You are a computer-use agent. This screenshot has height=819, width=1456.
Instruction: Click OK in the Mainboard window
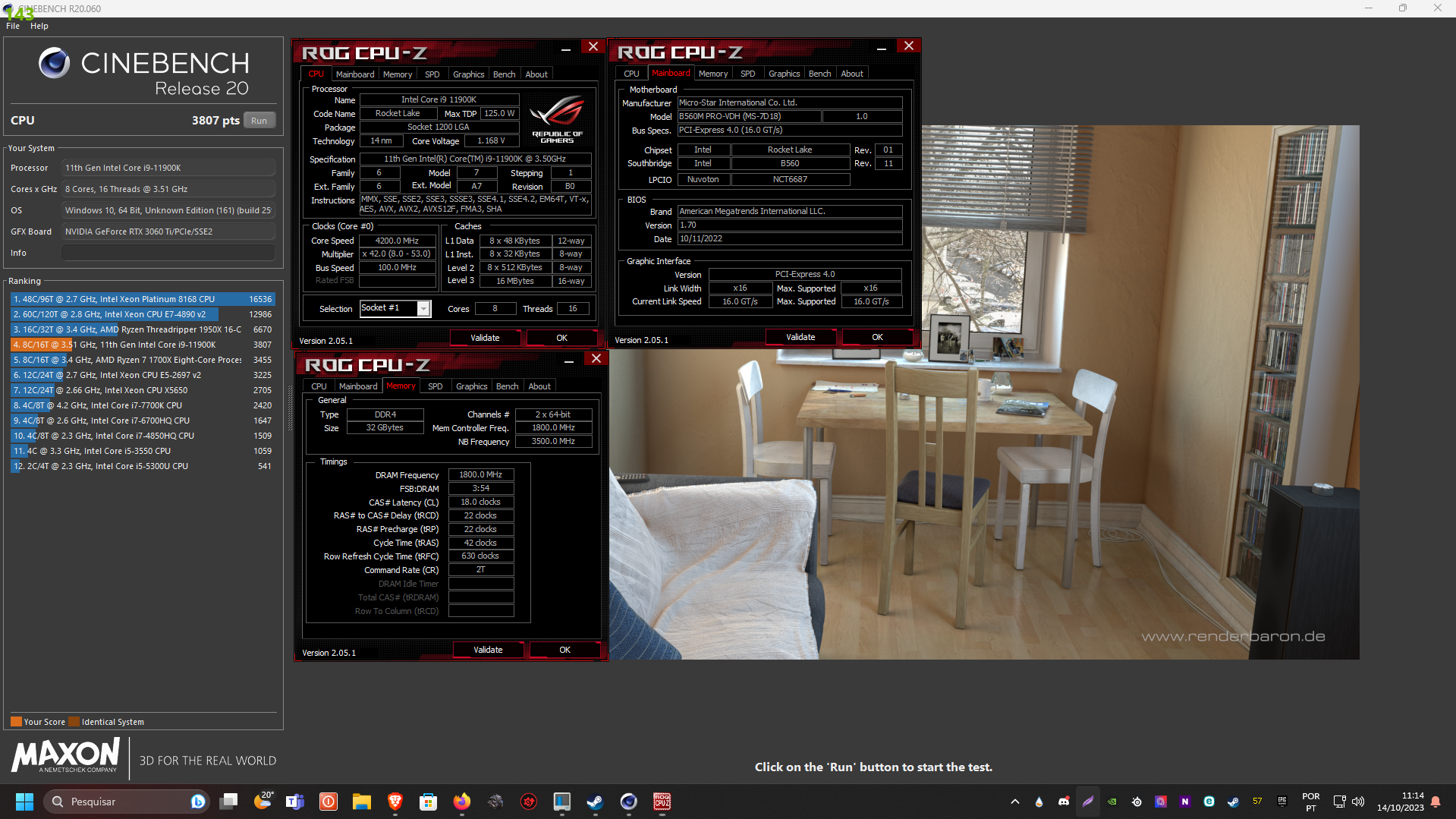(x=877, y=337)
